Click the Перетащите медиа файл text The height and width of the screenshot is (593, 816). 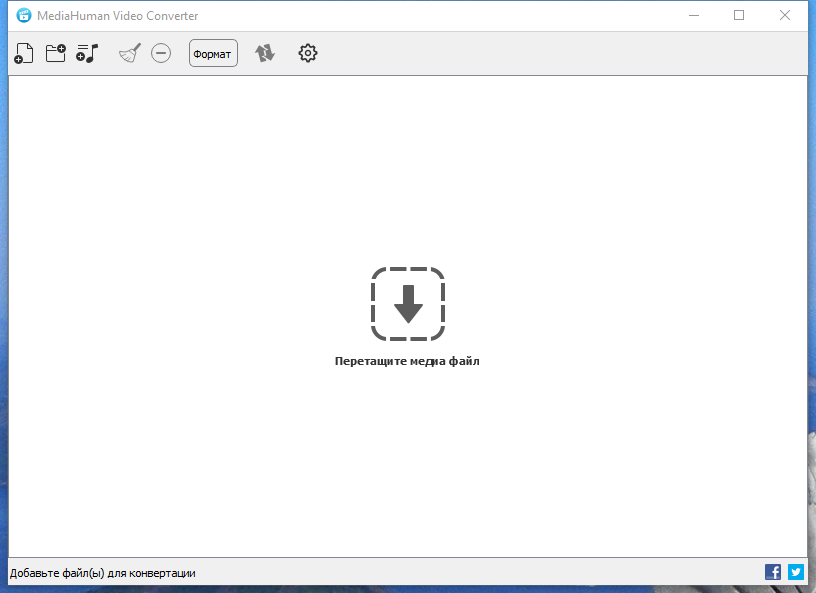tap(407, 361)
